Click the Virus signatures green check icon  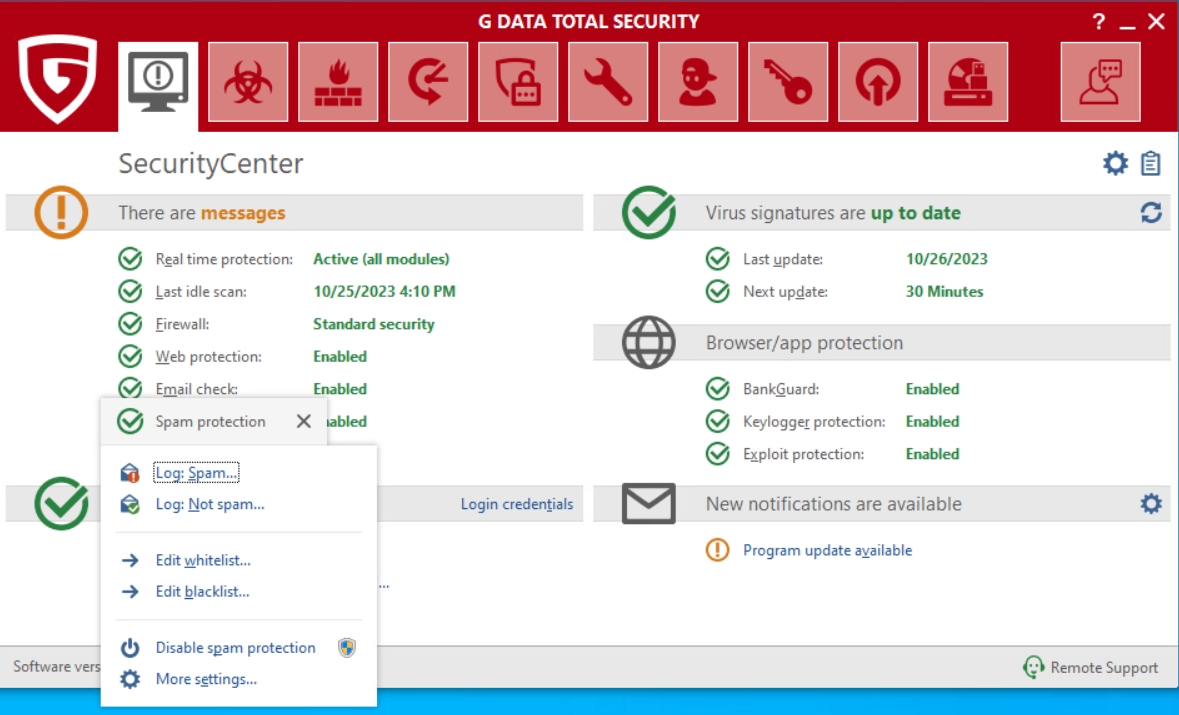tap(649, 213)
